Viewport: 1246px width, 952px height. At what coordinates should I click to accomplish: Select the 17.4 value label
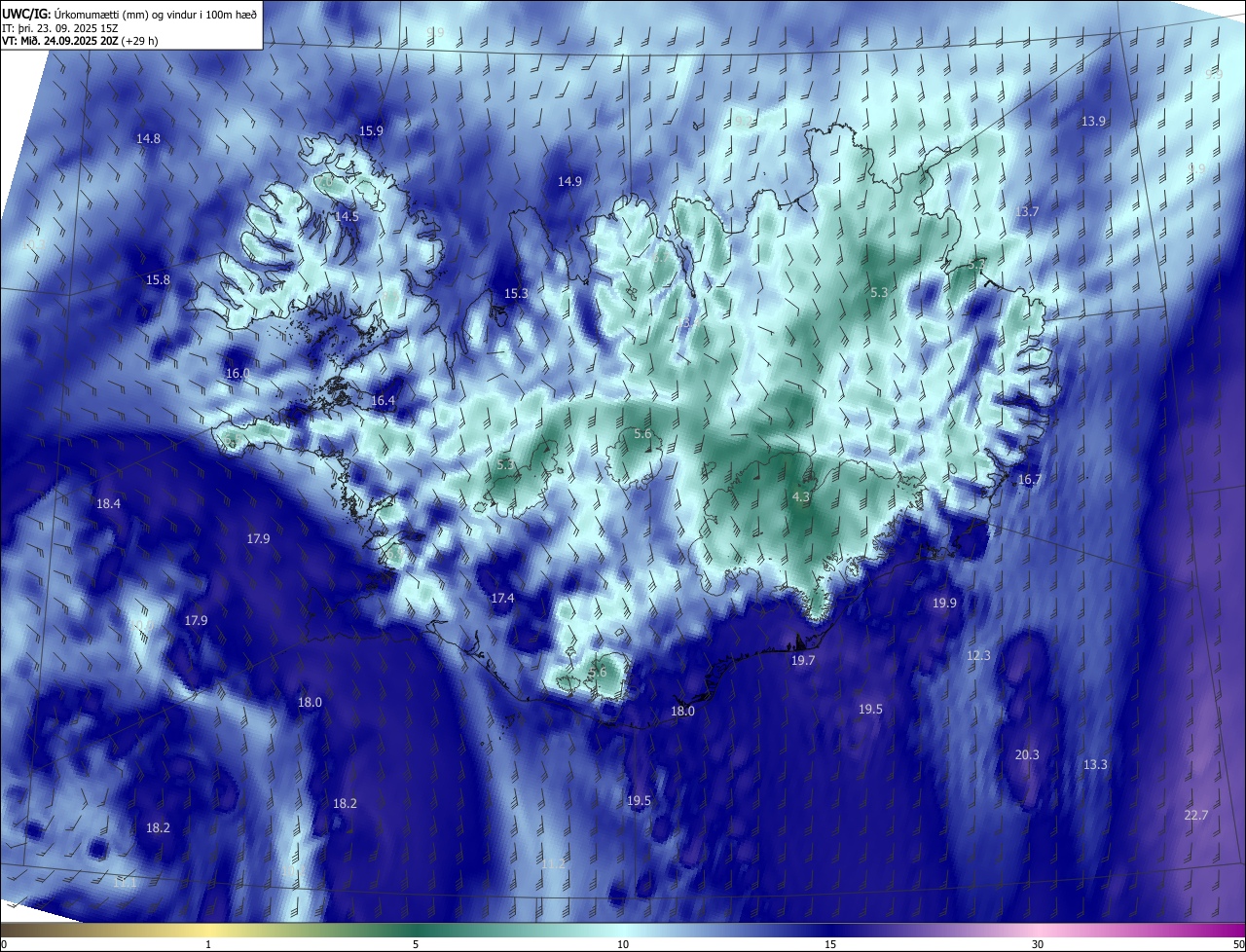tap(503, 599)
